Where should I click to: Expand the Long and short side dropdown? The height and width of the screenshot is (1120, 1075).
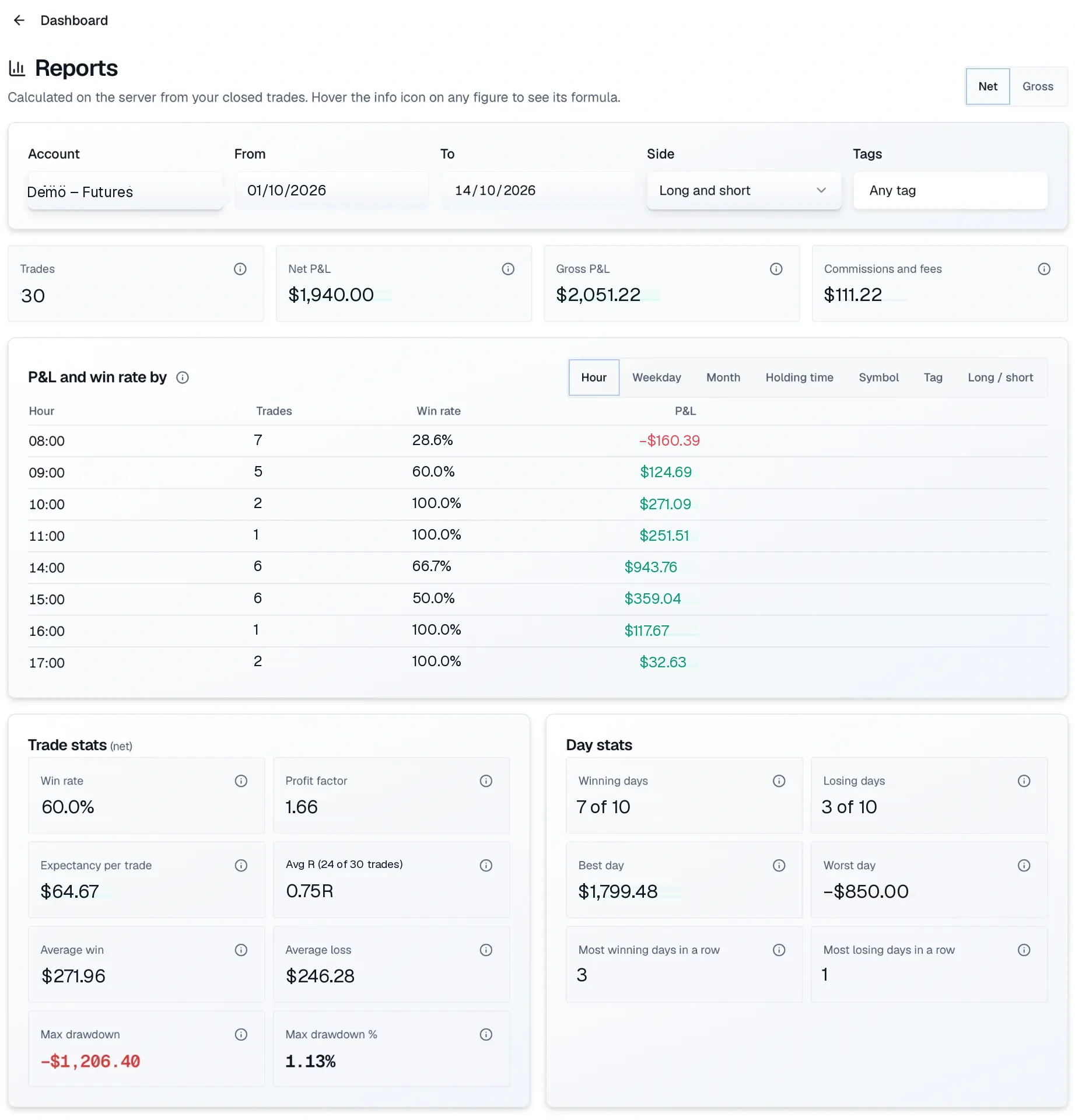(744, 191)
